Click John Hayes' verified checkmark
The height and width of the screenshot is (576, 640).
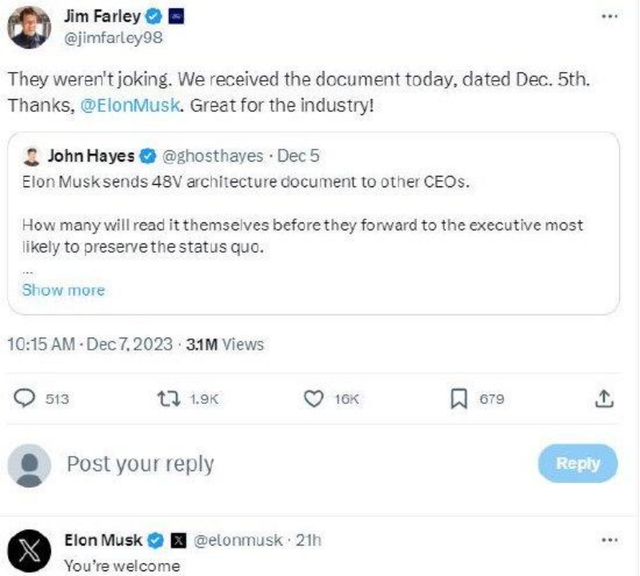(x=147, y=156)
